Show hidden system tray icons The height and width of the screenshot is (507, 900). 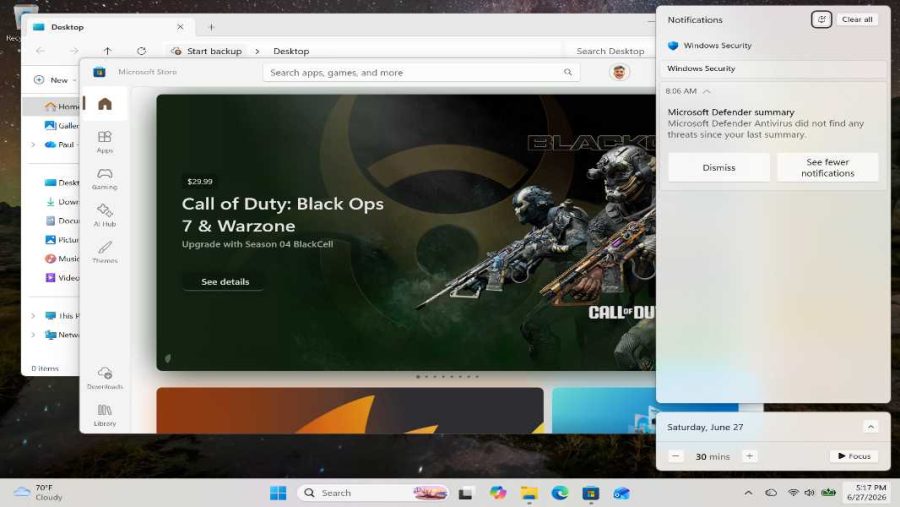[748, 493]
